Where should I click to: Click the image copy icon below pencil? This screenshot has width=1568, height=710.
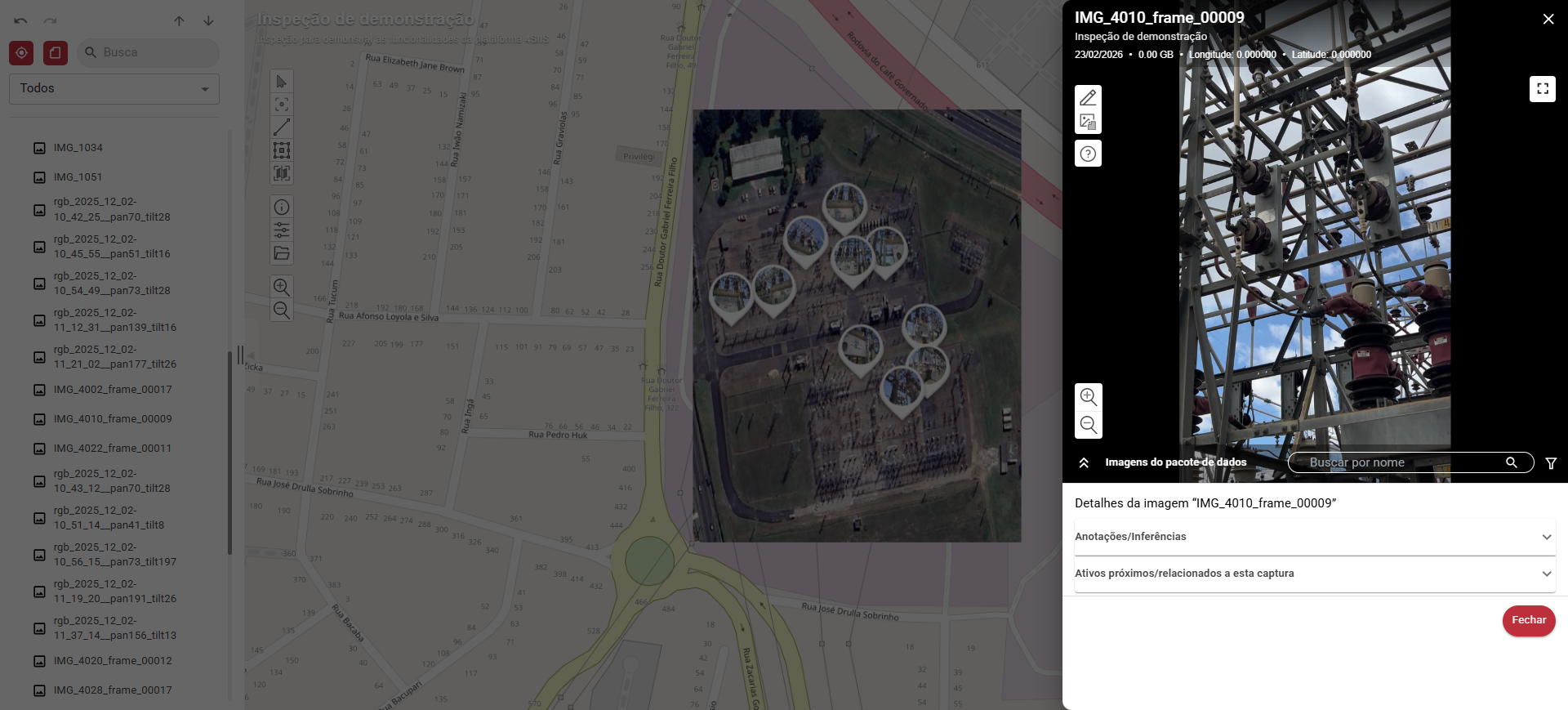click(x=1088, y=122)
